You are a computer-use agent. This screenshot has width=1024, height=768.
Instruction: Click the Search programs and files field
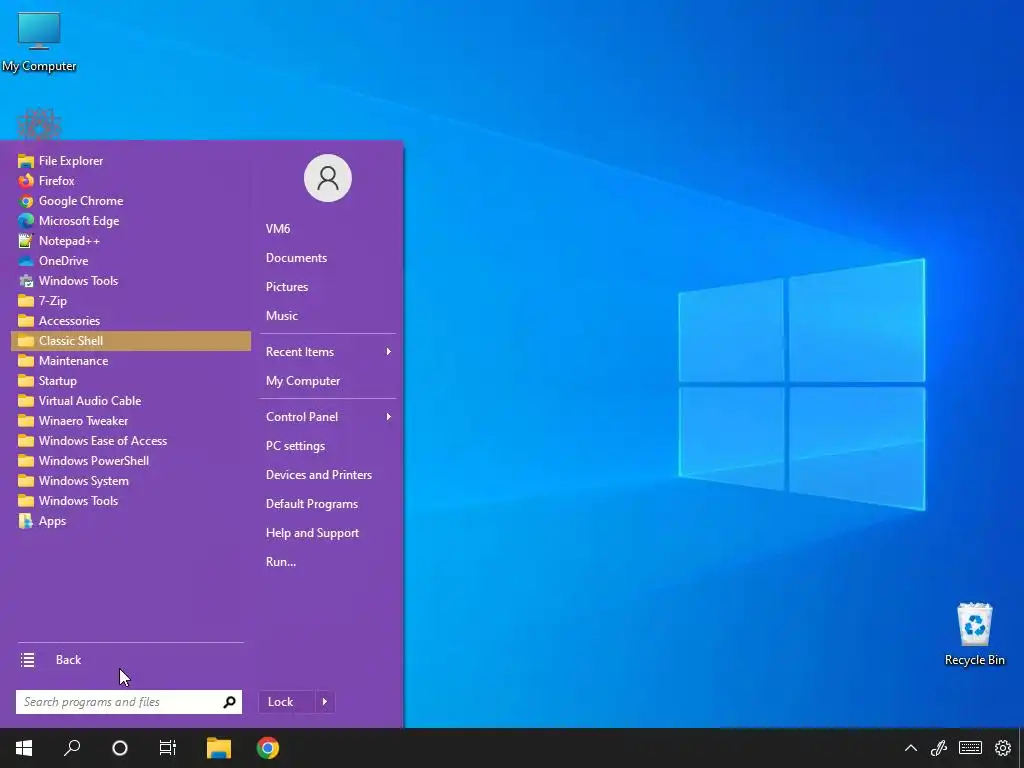pyautogui.click(x=129, y=702)
